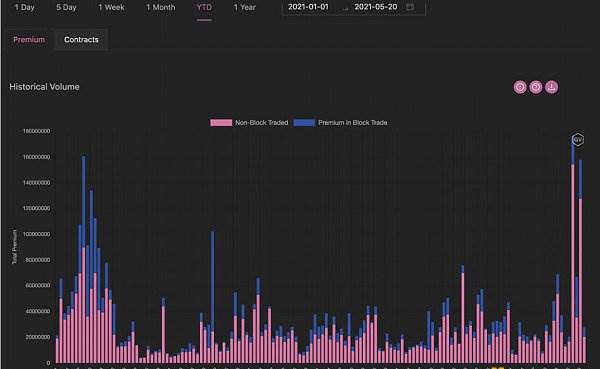The width and height of the screenshot is (600, 369).
Task: Download the Historical Volume chart
Action: 551,87
